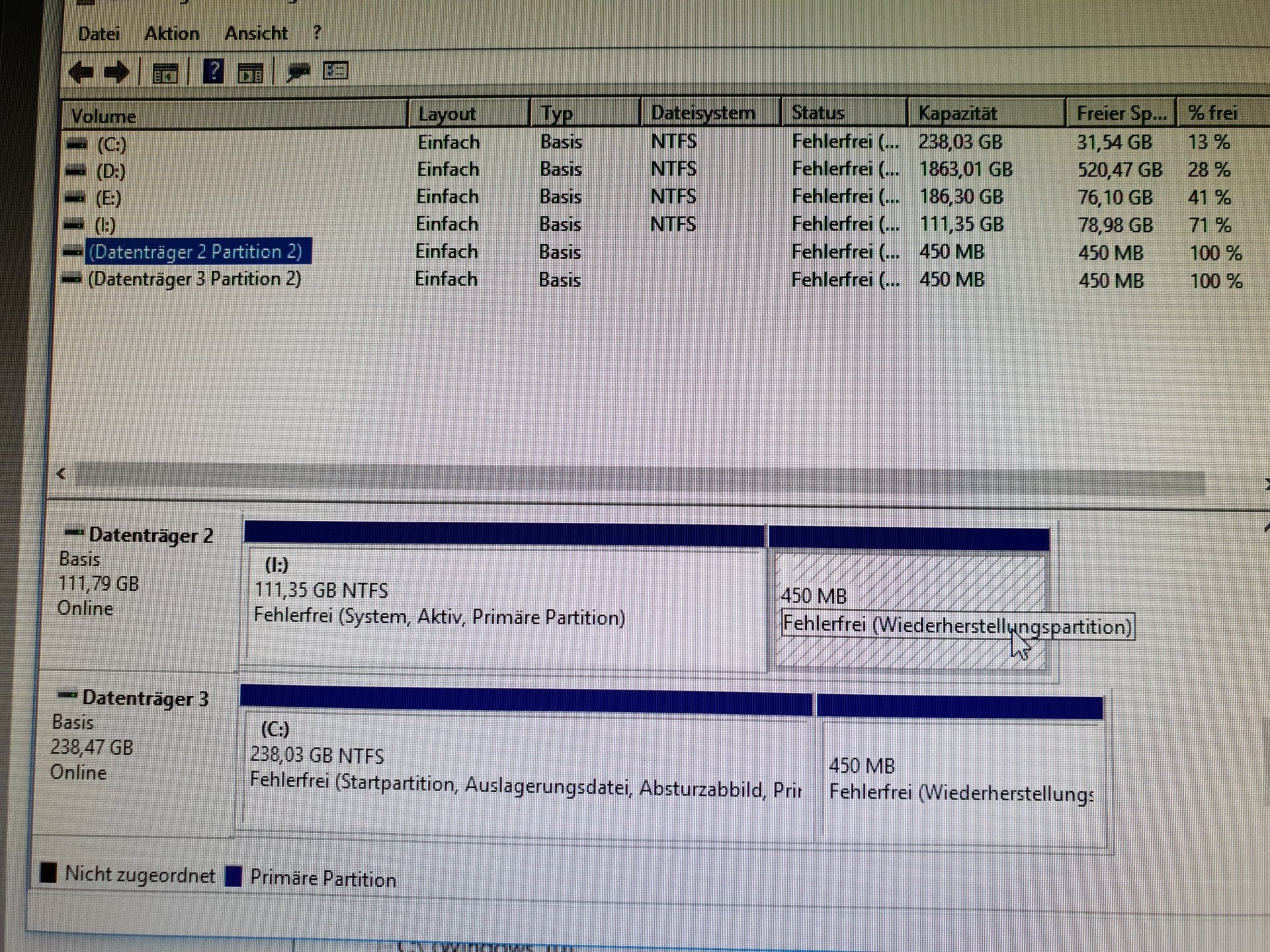The height and width of the screenshot is (952, 1270).
Task: Click the Primäre Partition blue legend swatch
Action: (233, 876)
